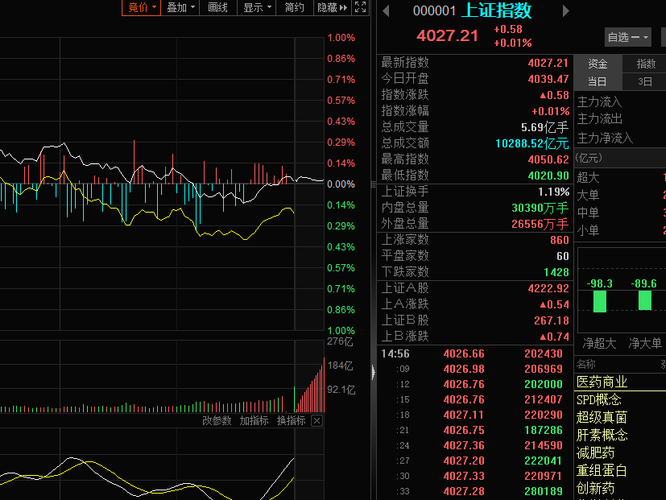
Task: Open the 竞价 dropdown
Action: pyautogui.click(x=141, y=7)
